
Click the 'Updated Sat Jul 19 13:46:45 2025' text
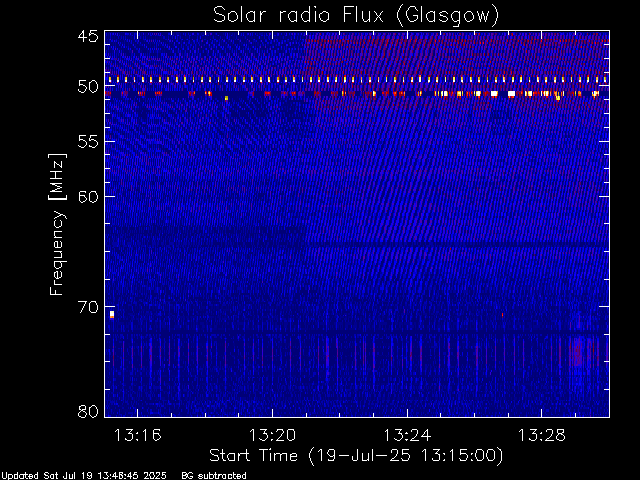point(84,476)
